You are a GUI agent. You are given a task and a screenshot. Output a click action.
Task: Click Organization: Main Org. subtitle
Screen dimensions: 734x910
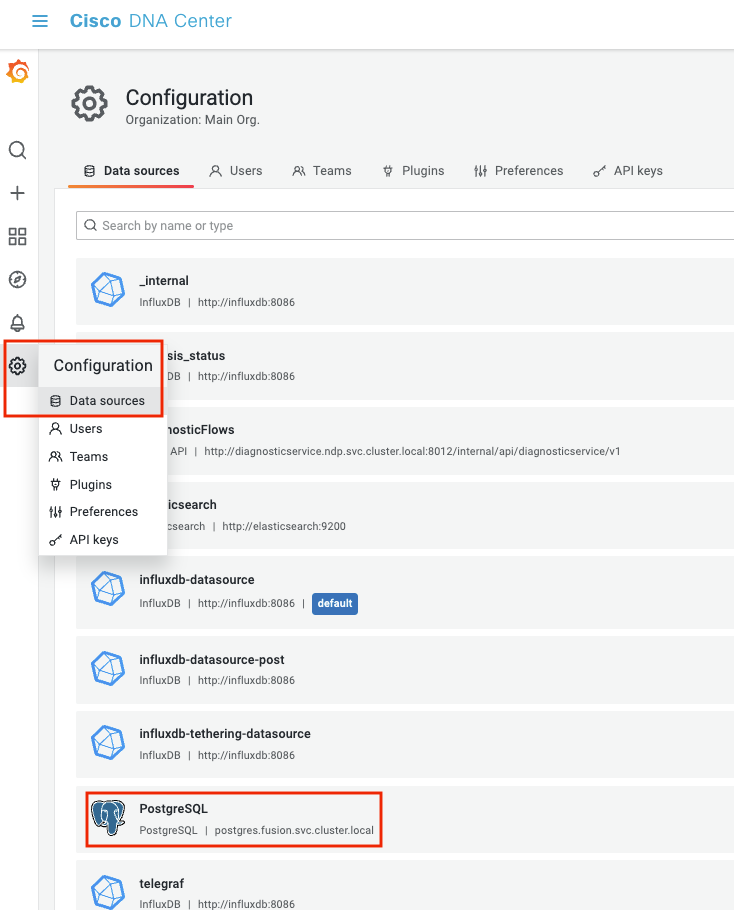193,120
